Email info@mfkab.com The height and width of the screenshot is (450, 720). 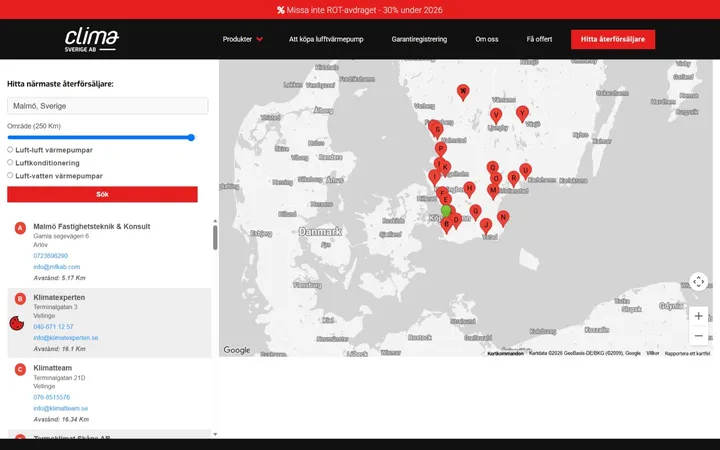point(56,267)
